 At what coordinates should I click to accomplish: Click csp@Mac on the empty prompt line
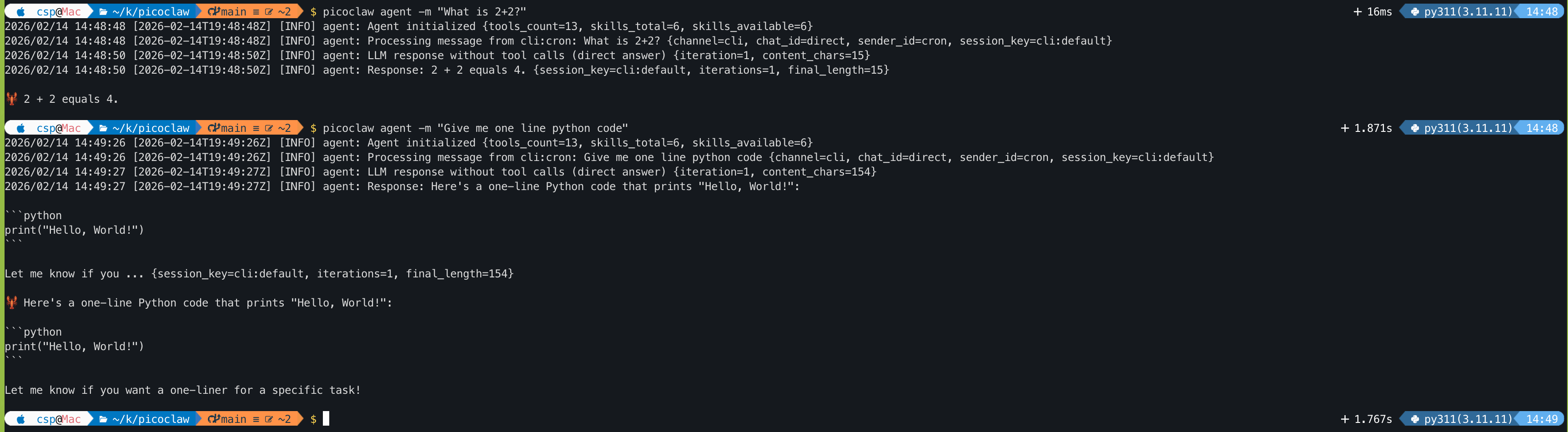(58, 419)
